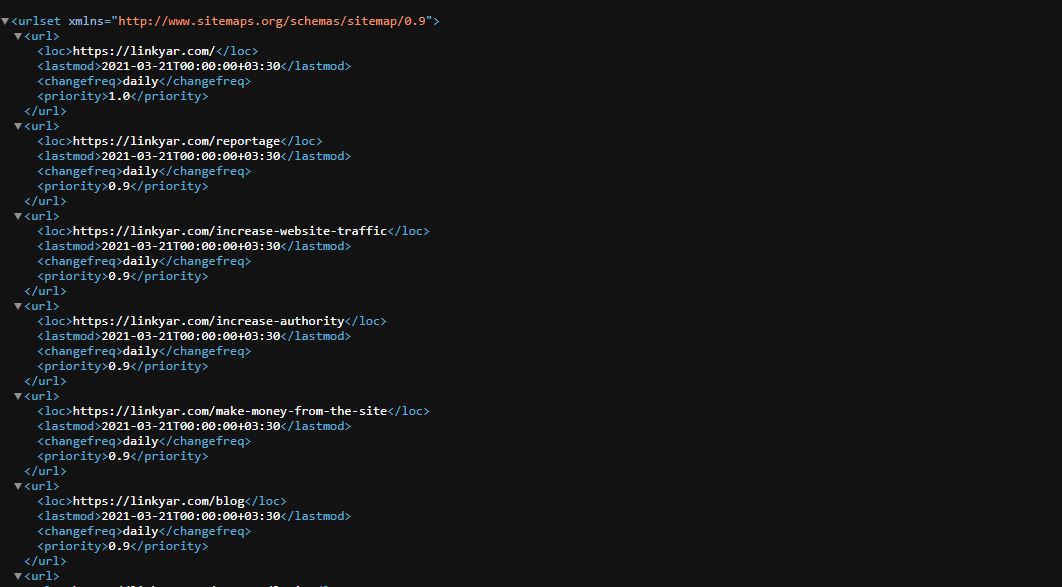Click the changefreq daily in the make-money-from-the-site entry
This screenshot has width=1062, height=587.
click(x=140, y=441)
